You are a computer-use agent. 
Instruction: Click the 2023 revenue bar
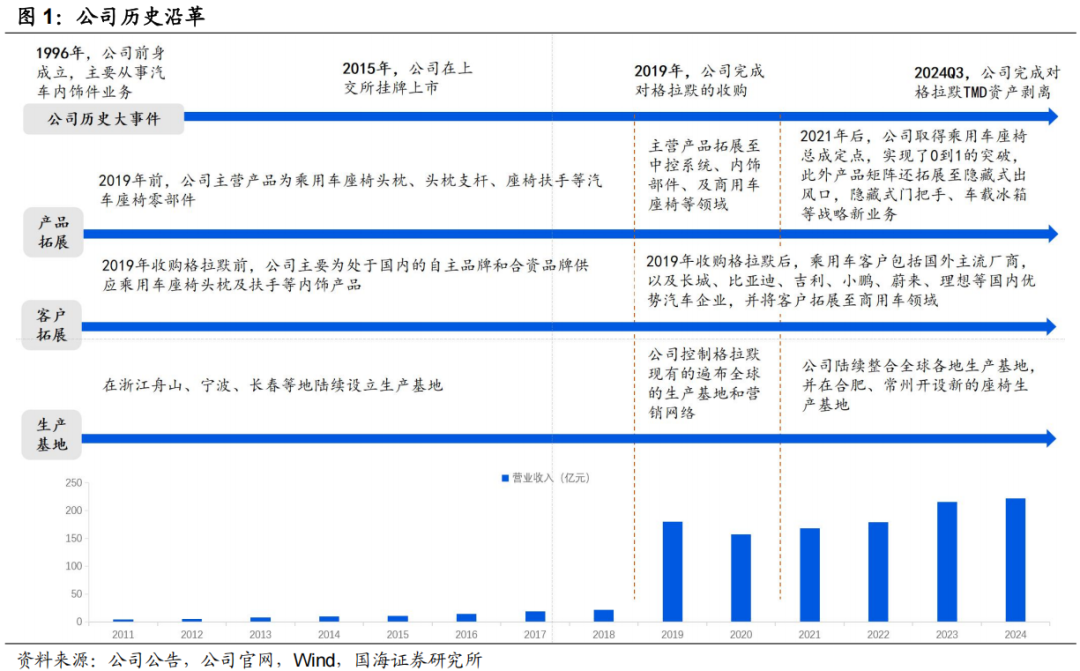(947, 562)
